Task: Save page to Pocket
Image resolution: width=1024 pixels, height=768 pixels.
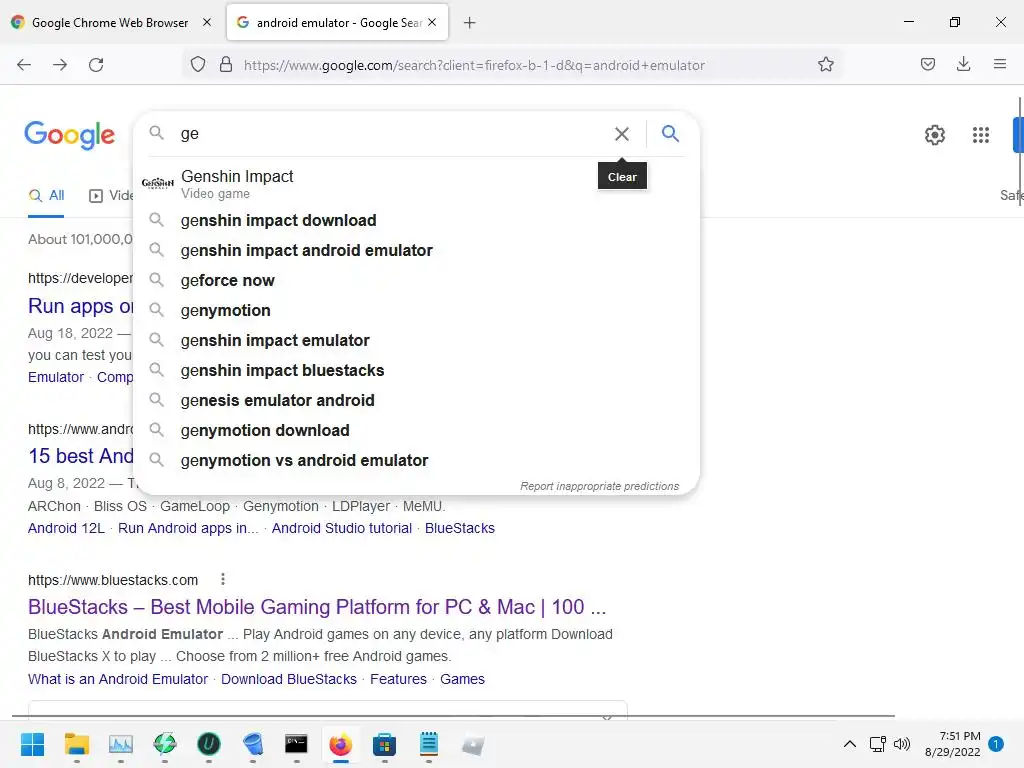Action: coord(927,64)
